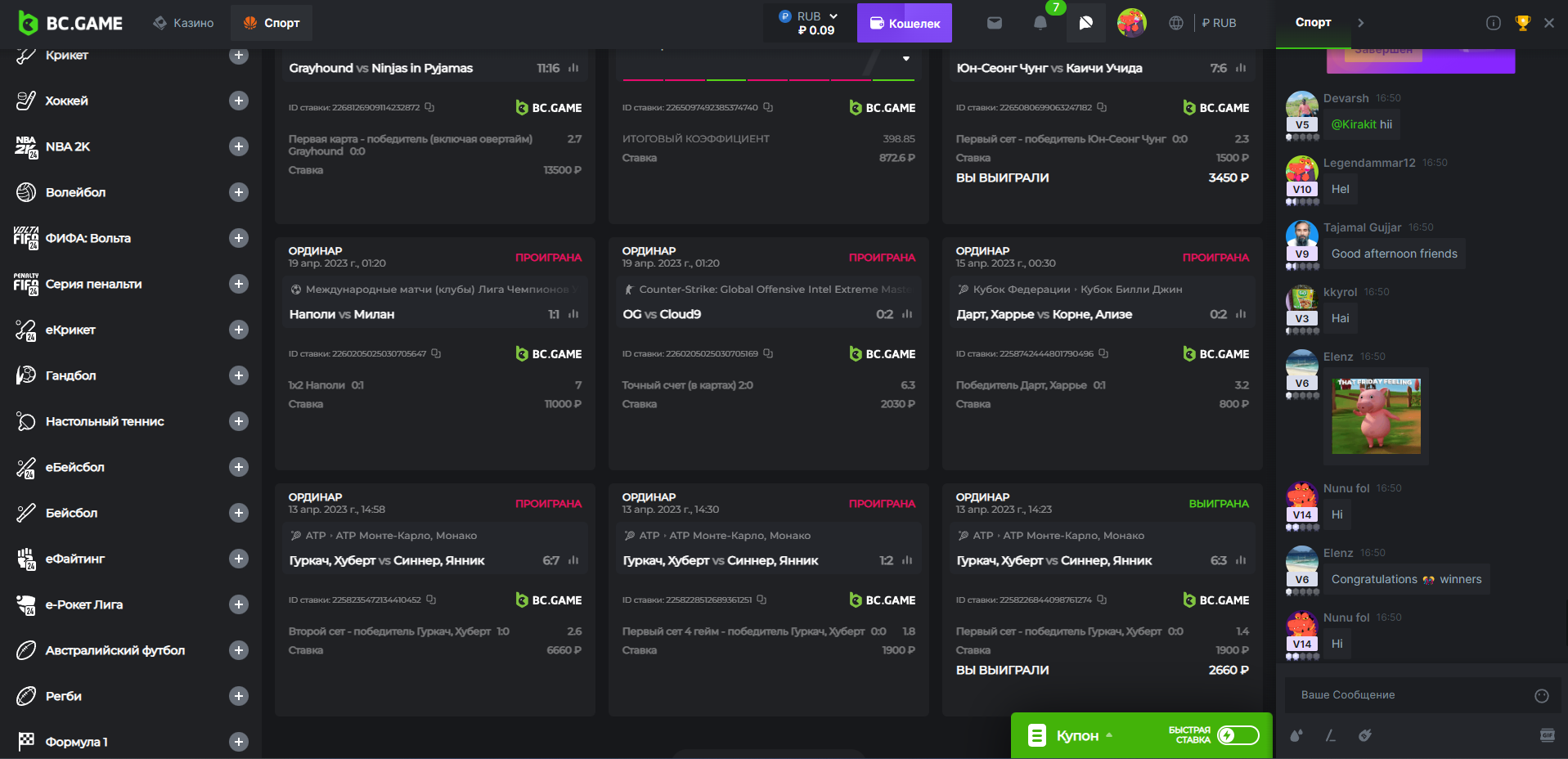Copy bet ID 2260205025030705647
The image size is (1568, 759).
coord(436,353)
